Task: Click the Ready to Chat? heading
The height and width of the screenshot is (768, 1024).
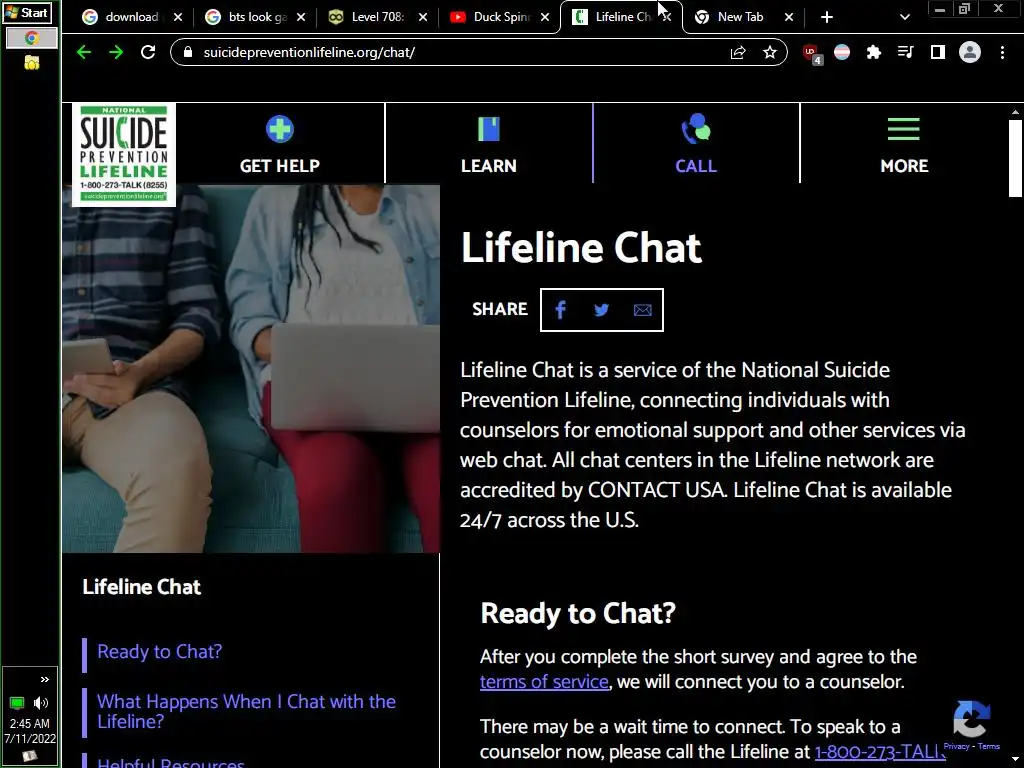Action: tap(578, 613)
